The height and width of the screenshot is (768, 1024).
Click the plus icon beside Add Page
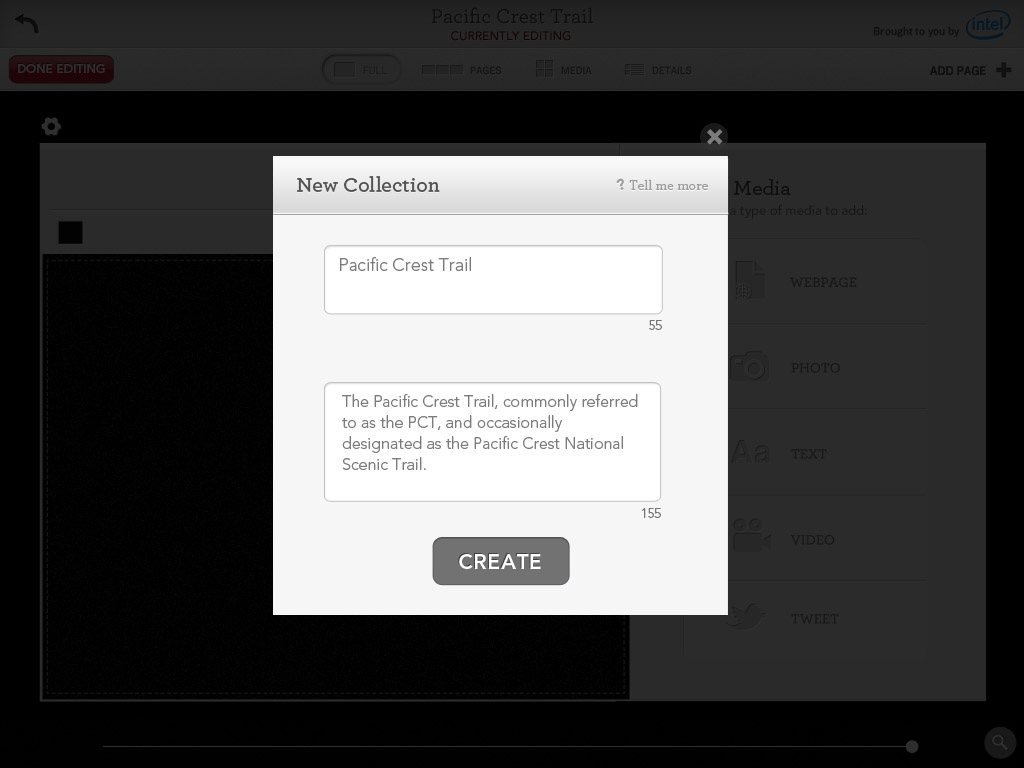pyautogui.click(x=1004, y=70)
